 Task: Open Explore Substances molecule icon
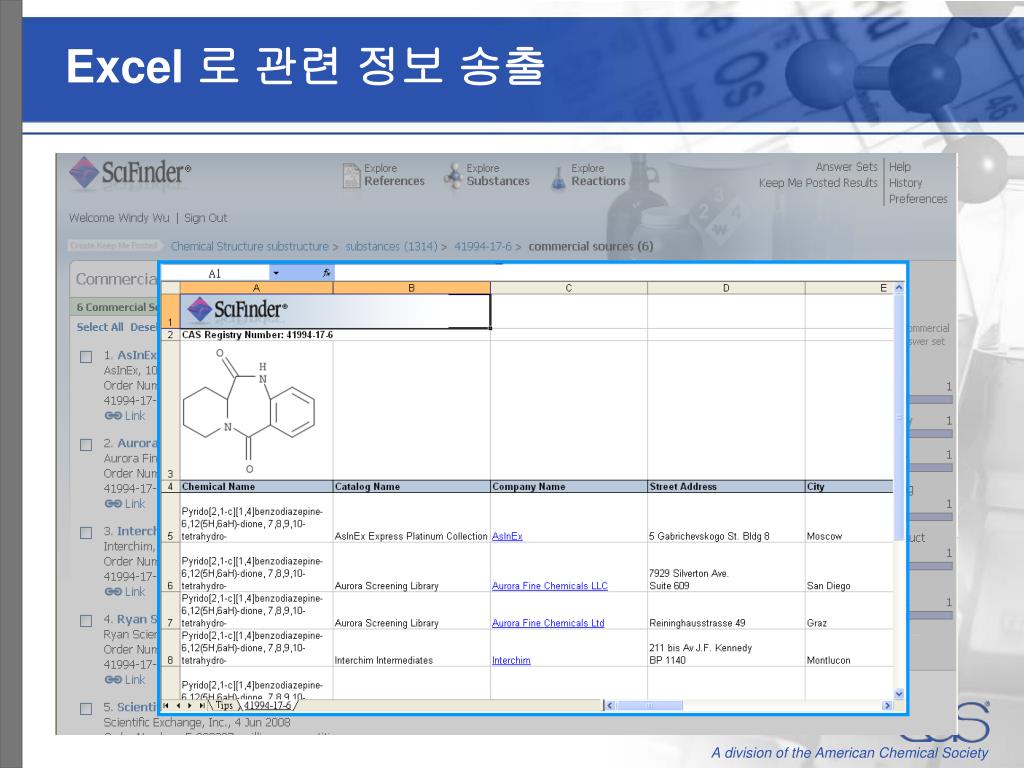tap(453, 176)
